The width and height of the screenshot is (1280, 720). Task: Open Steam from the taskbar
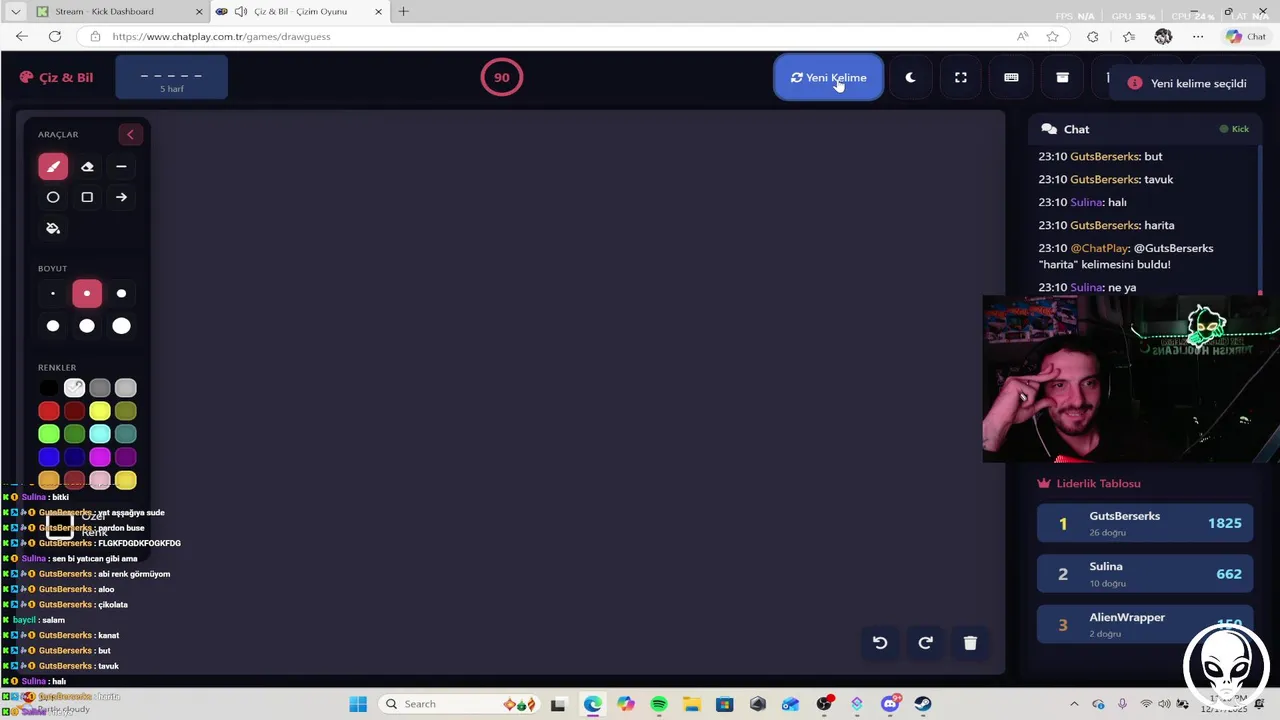[922, 704]
